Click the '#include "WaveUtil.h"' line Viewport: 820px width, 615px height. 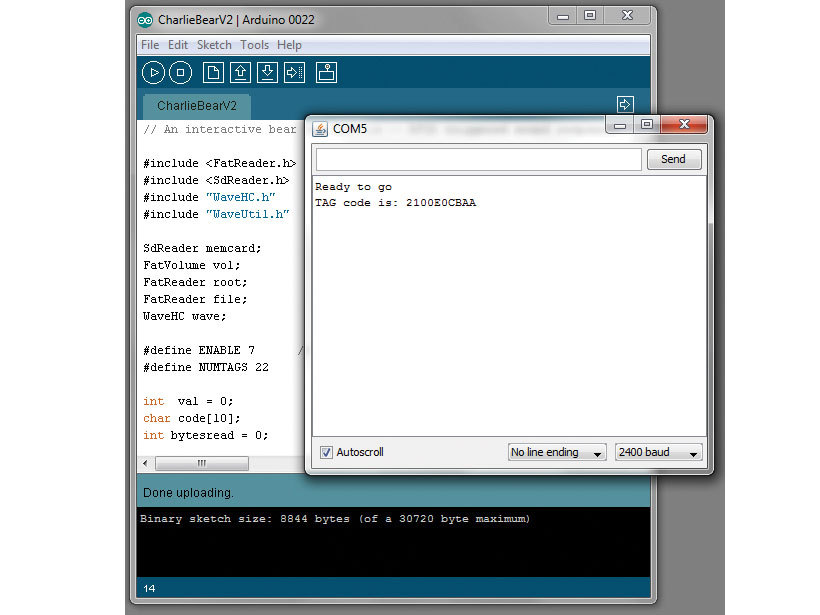click(x=216, y=214)
